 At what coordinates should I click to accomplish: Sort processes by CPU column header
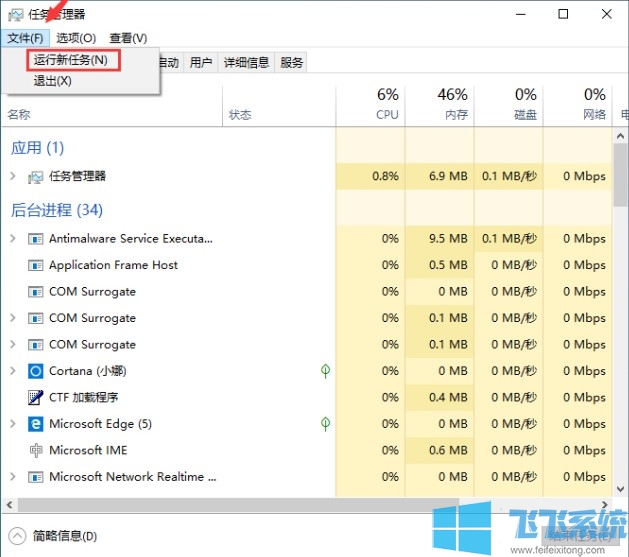(371, 105)
